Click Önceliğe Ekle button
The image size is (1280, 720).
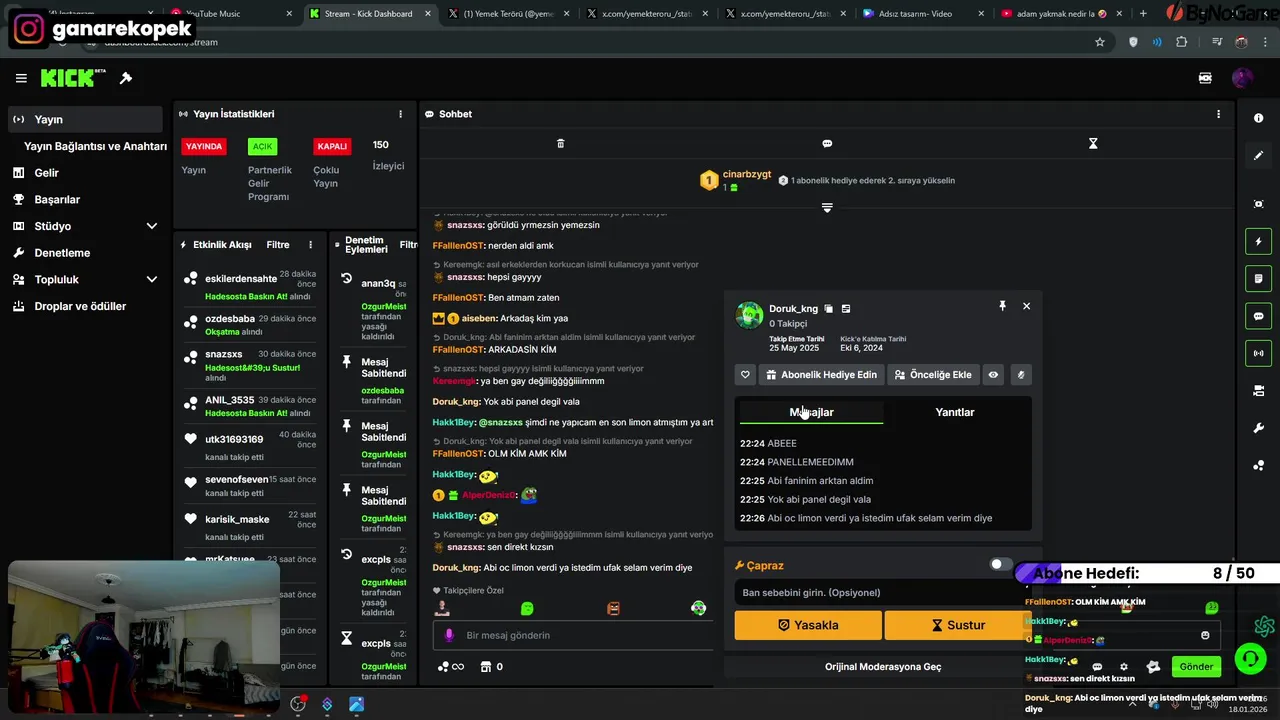click(x=933, y=375)
